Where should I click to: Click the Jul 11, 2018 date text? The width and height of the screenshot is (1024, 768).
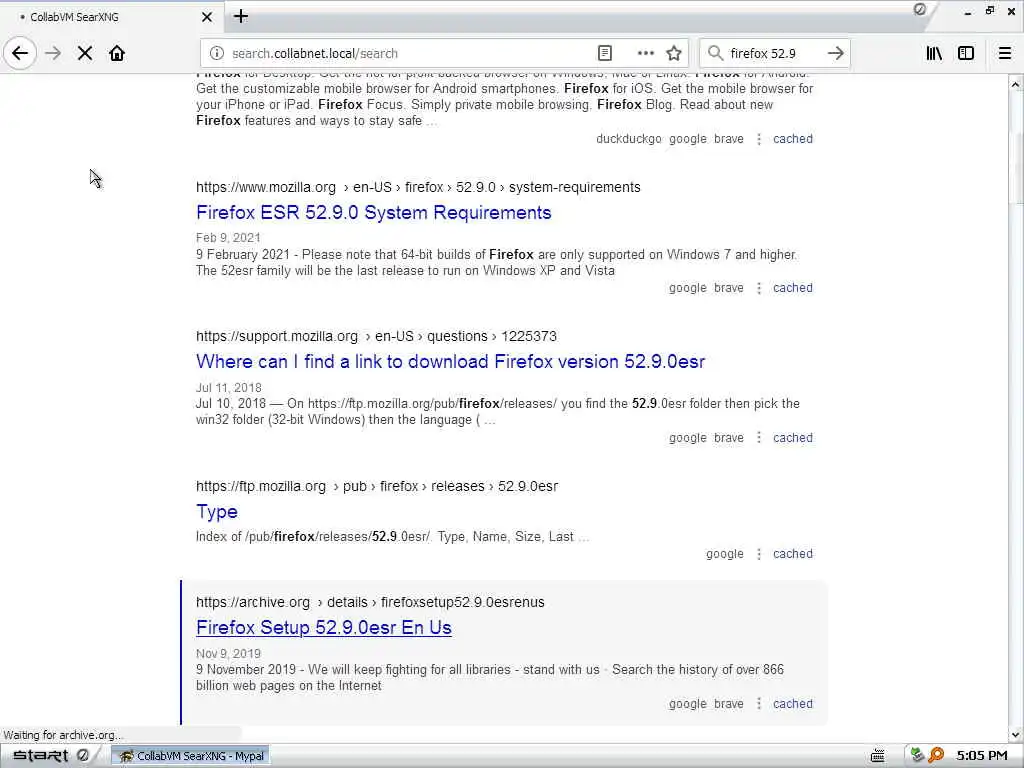click(229, 388)
